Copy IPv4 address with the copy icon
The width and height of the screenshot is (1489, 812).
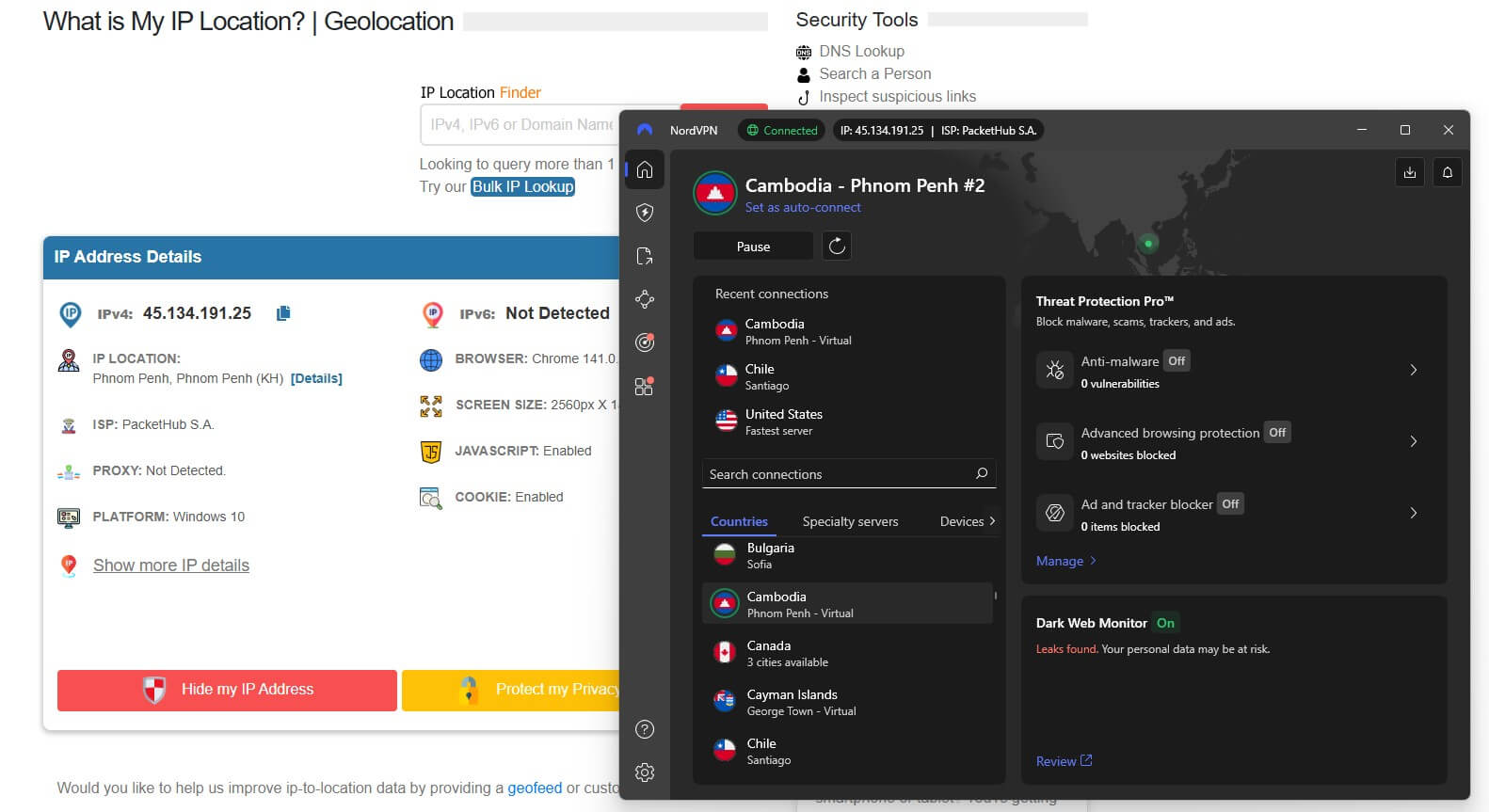pos(283,313)
